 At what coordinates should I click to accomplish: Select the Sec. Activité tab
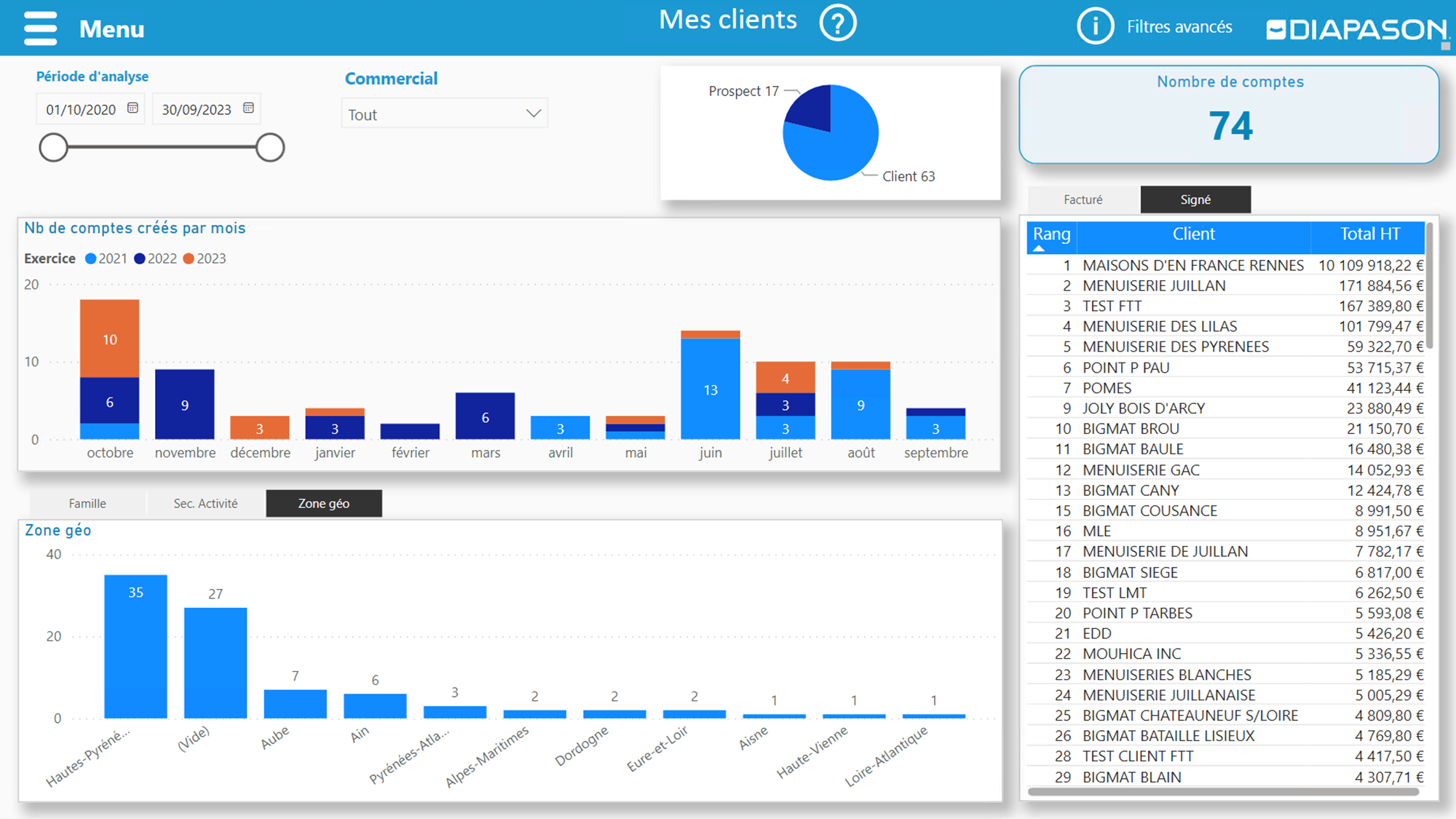[x=205, y=503]
